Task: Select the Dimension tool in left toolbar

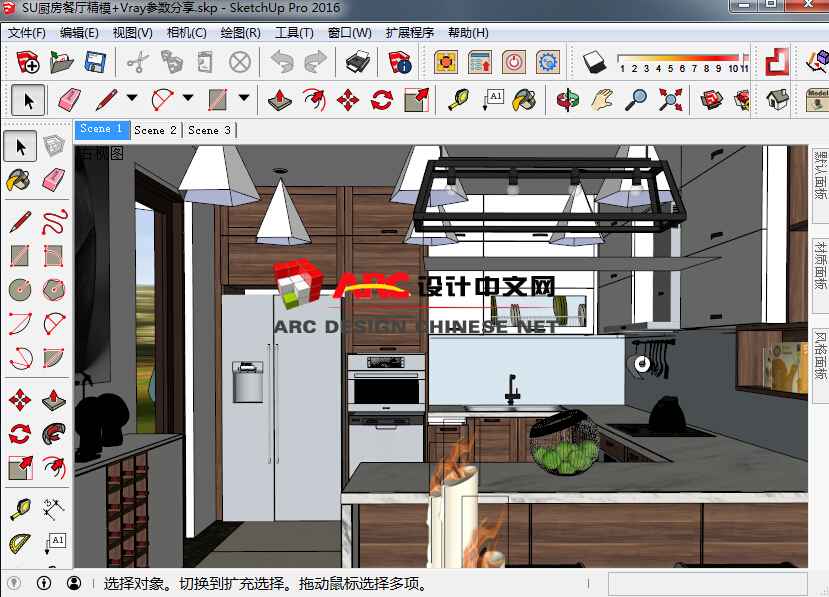Action: (x=53, y=510)
